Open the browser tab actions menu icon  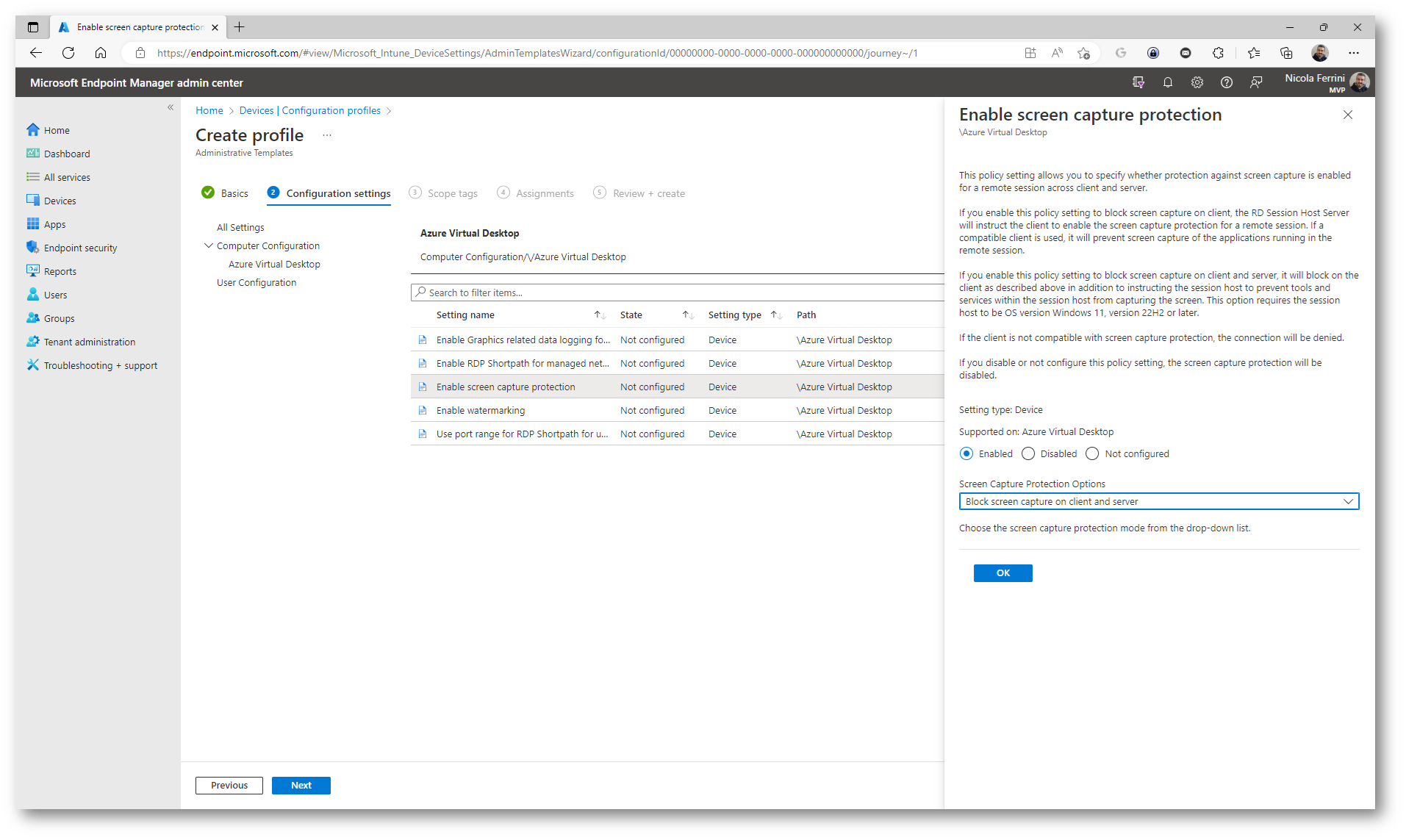(x=33, y=27)
